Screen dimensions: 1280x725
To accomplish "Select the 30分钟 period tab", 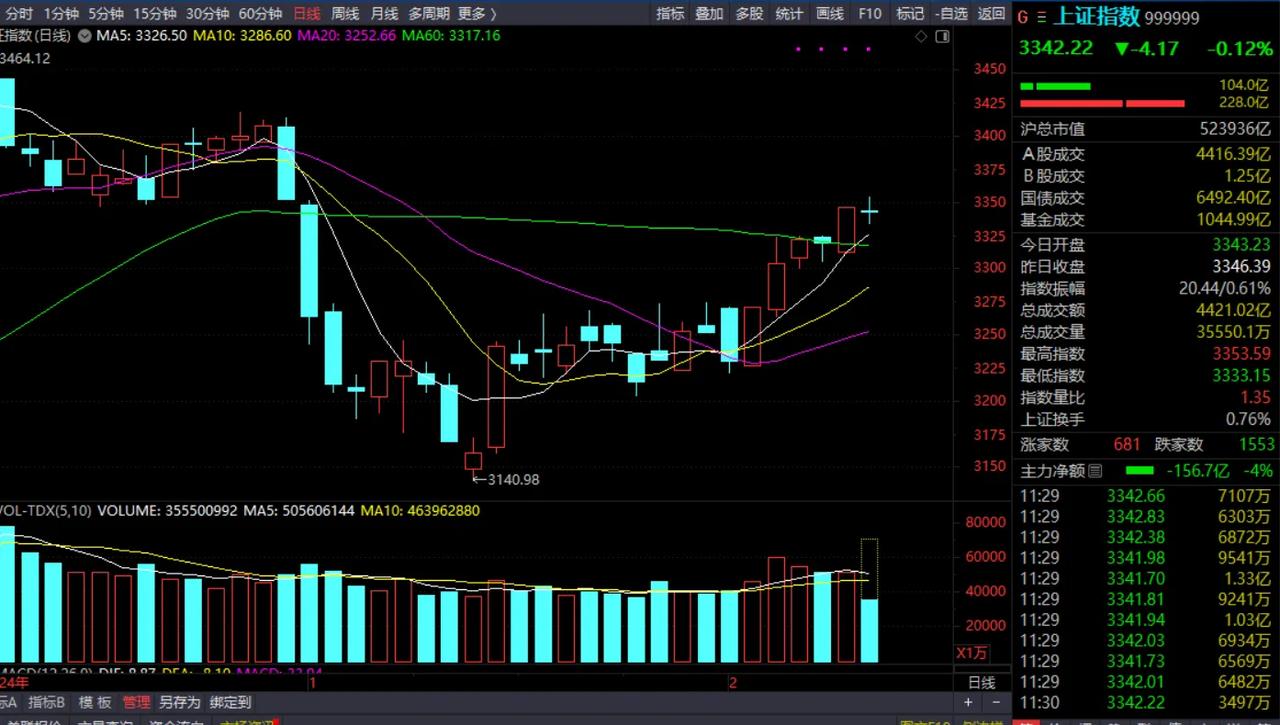I will click(207, 13).
